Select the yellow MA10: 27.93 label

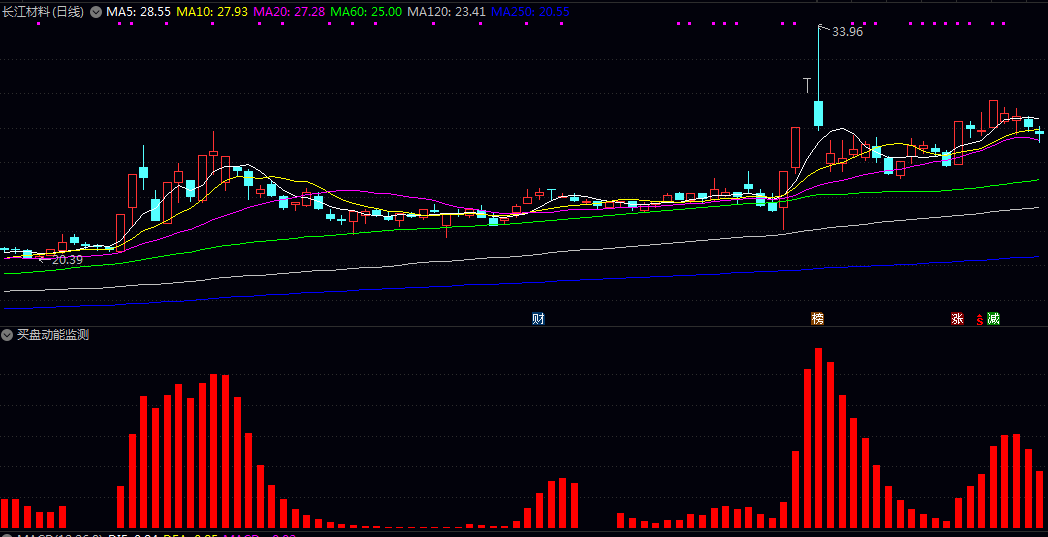click(x=213, y=12)
